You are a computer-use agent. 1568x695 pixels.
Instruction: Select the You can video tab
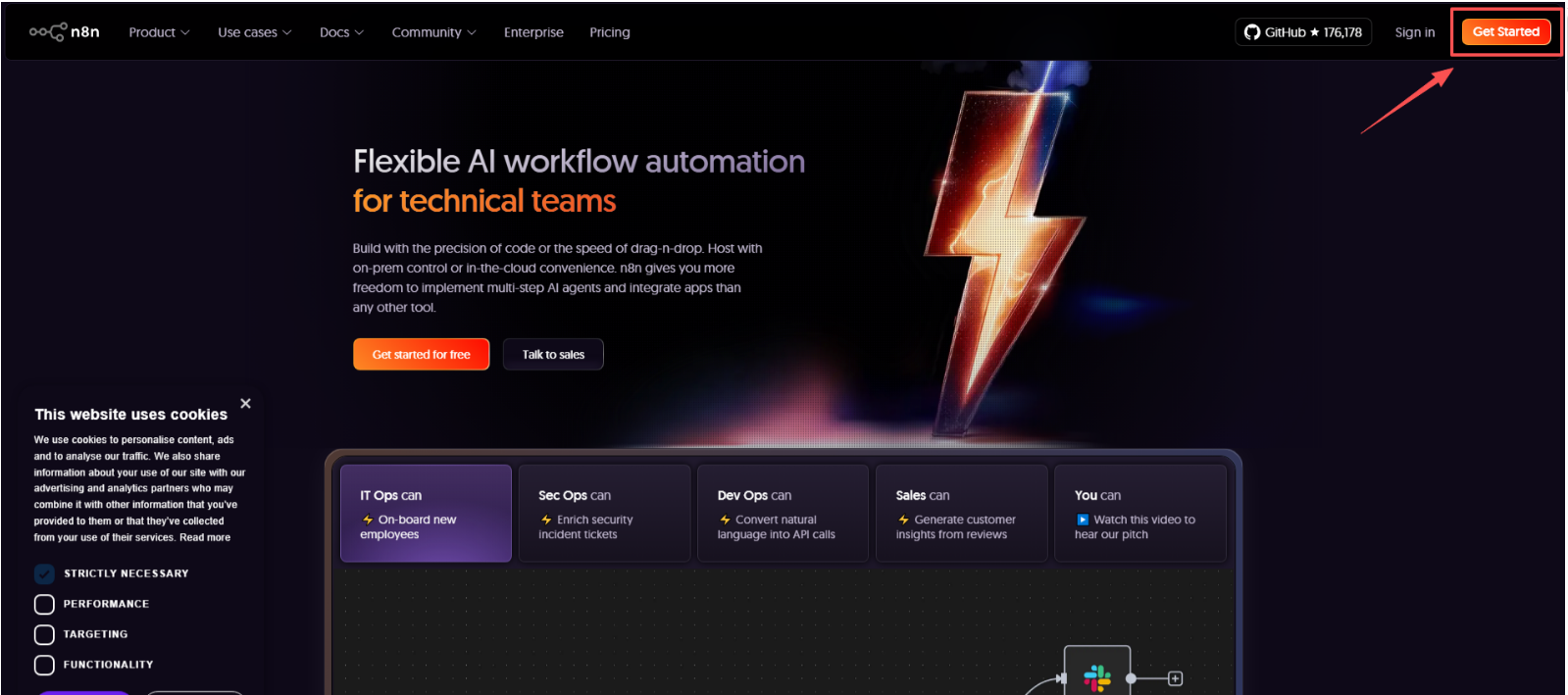click(1140, 513)
